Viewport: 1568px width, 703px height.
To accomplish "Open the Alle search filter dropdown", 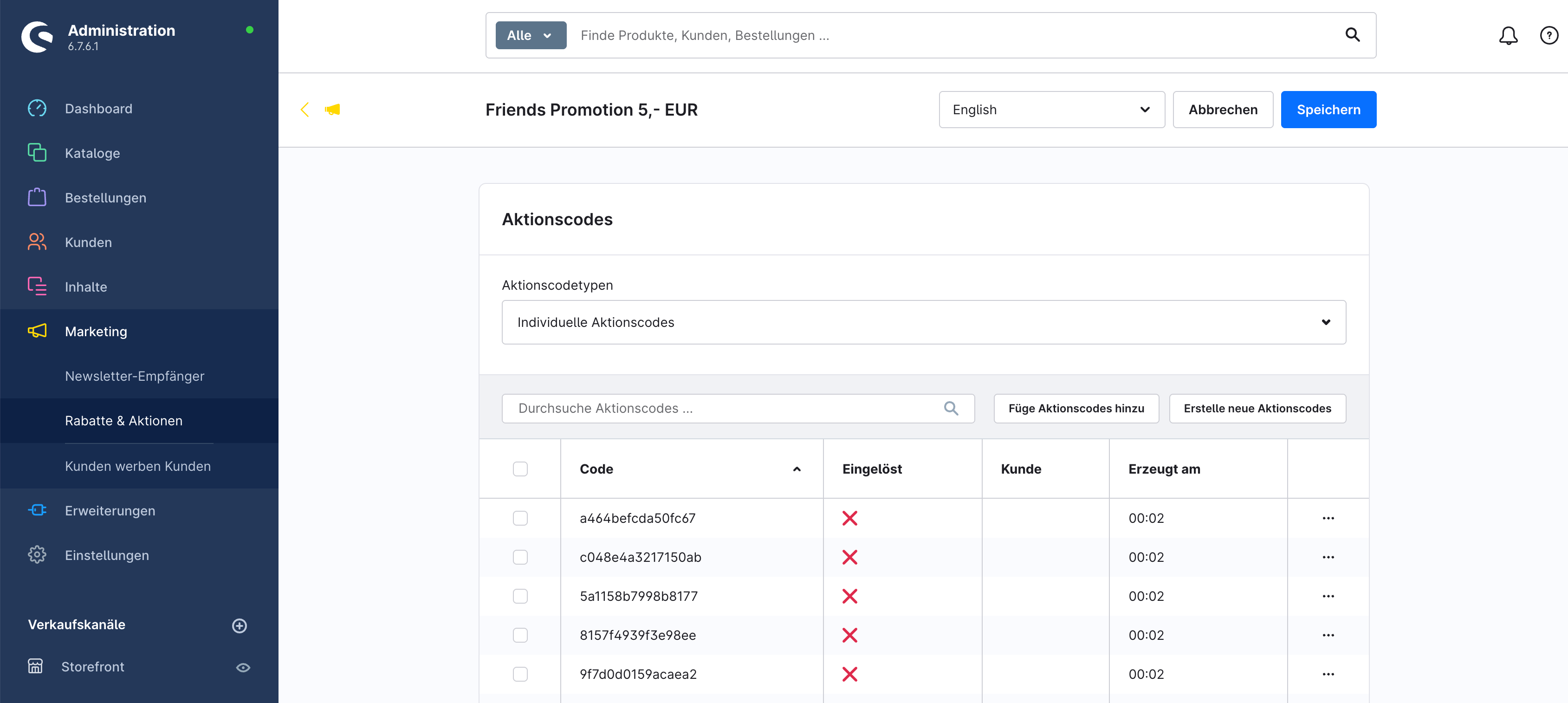I will 530,35.
